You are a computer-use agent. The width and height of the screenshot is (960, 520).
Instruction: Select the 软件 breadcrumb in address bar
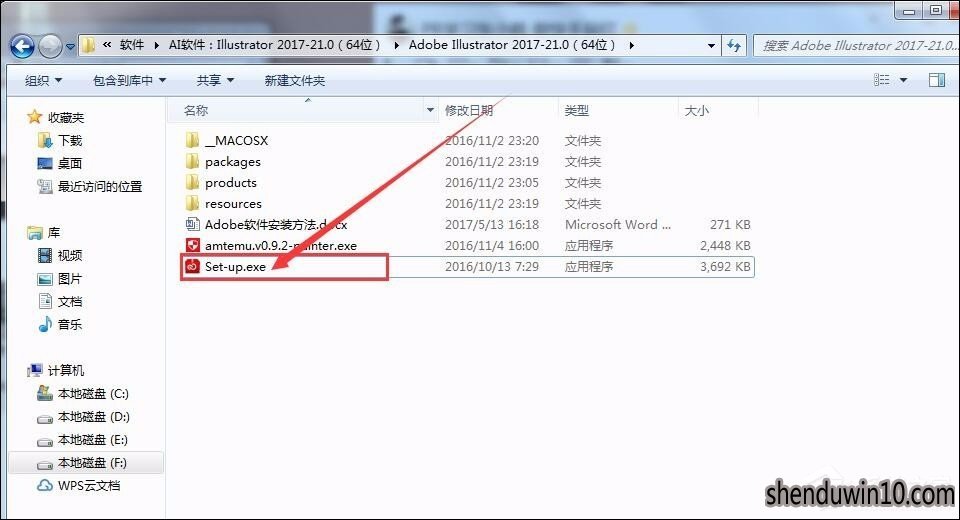[x=132, y=45]
